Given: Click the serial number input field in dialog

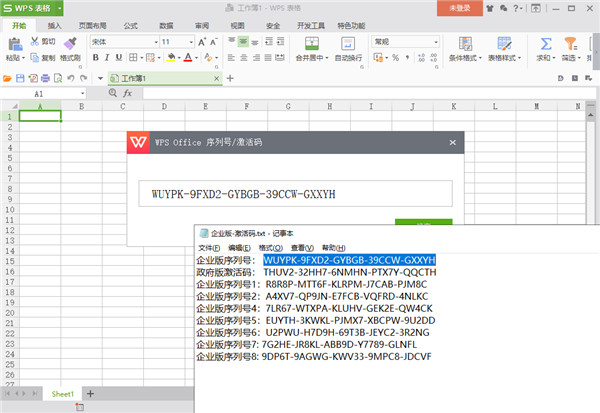Looking at the screenshot, I should (295, 194).
